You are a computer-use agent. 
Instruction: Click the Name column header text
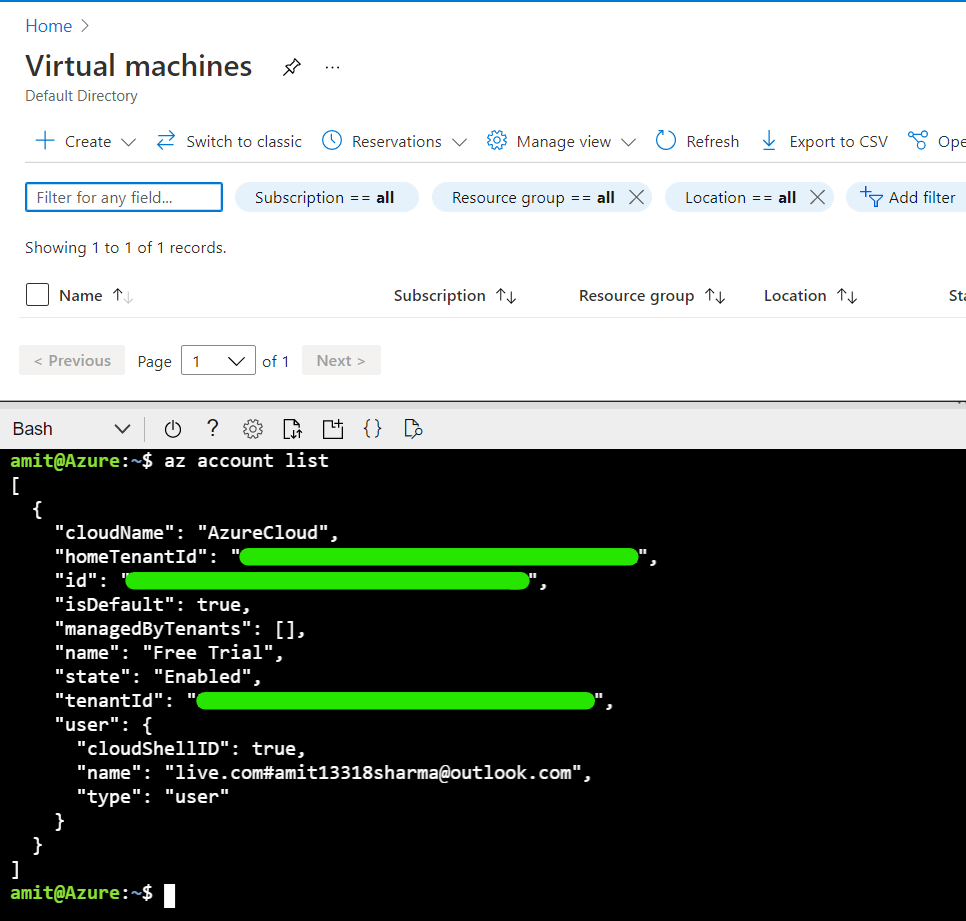81,296
